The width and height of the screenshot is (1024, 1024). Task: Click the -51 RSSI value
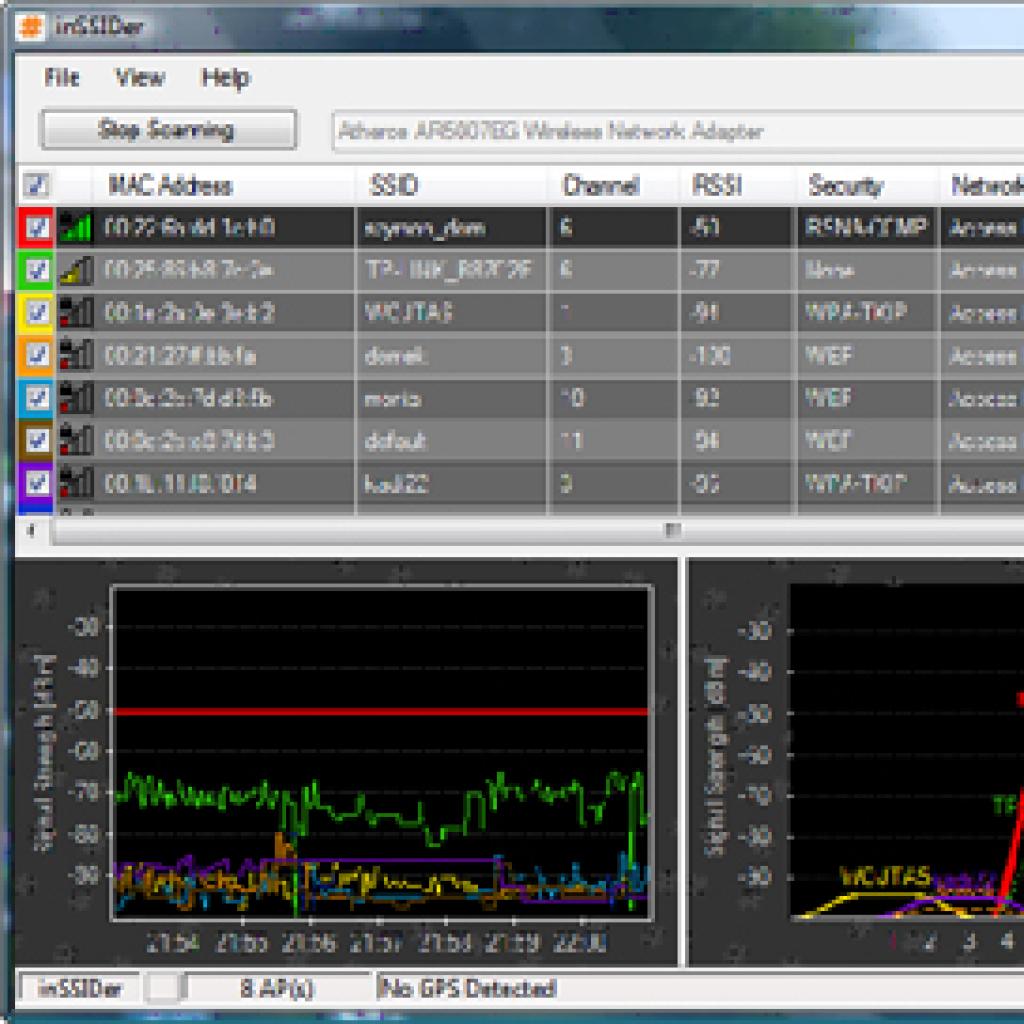pos(705,227)
